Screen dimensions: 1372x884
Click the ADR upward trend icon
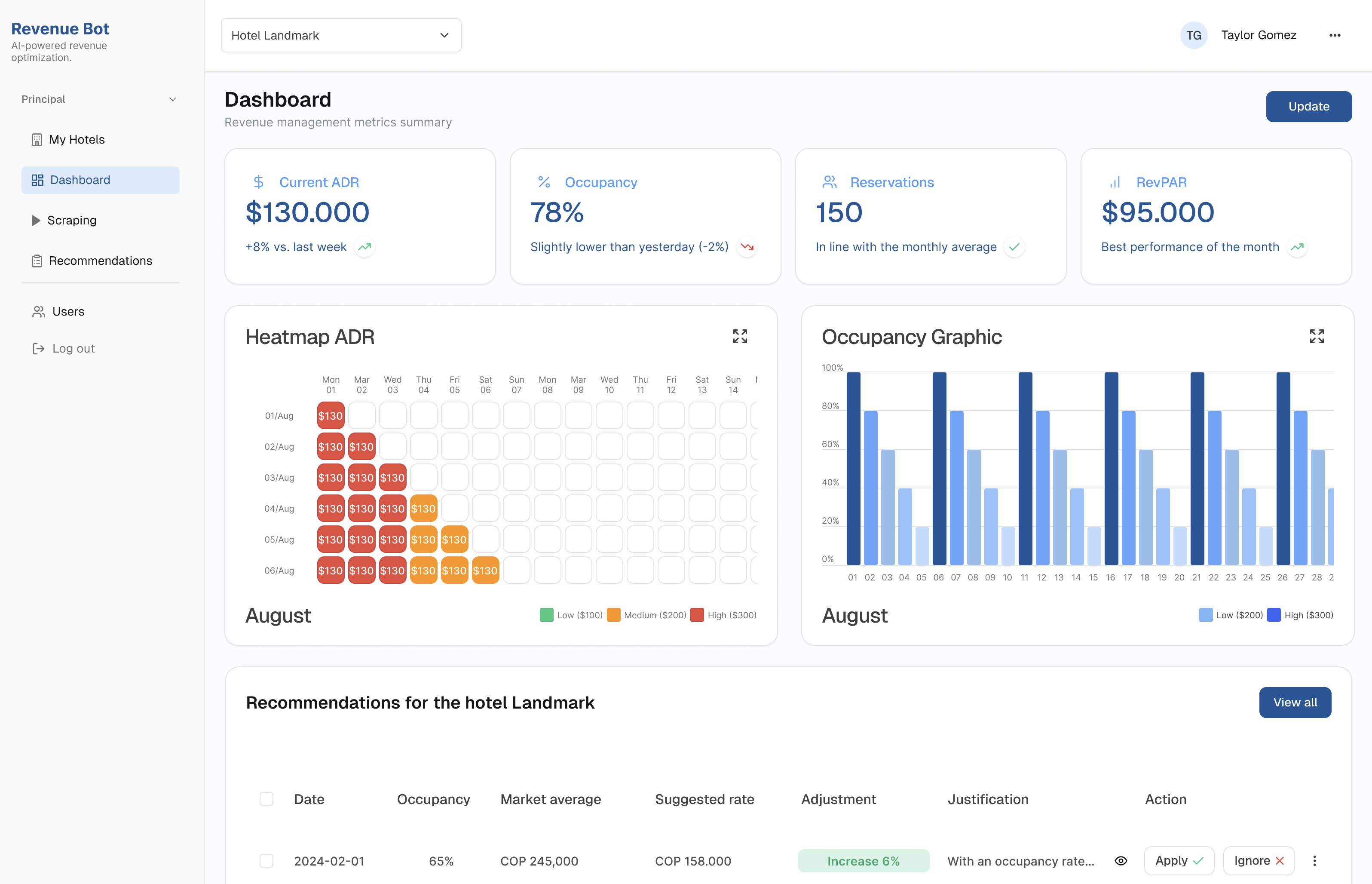364,247
